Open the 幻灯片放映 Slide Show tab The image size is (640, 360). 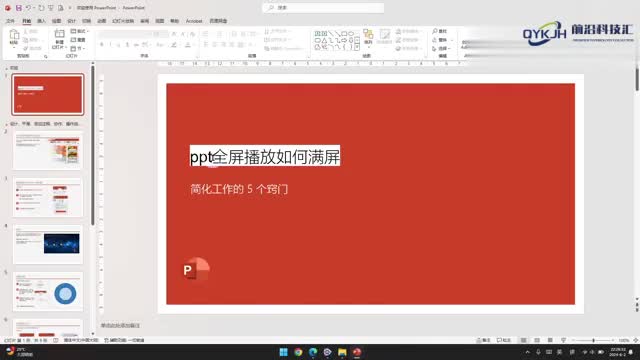pos(123,21)
